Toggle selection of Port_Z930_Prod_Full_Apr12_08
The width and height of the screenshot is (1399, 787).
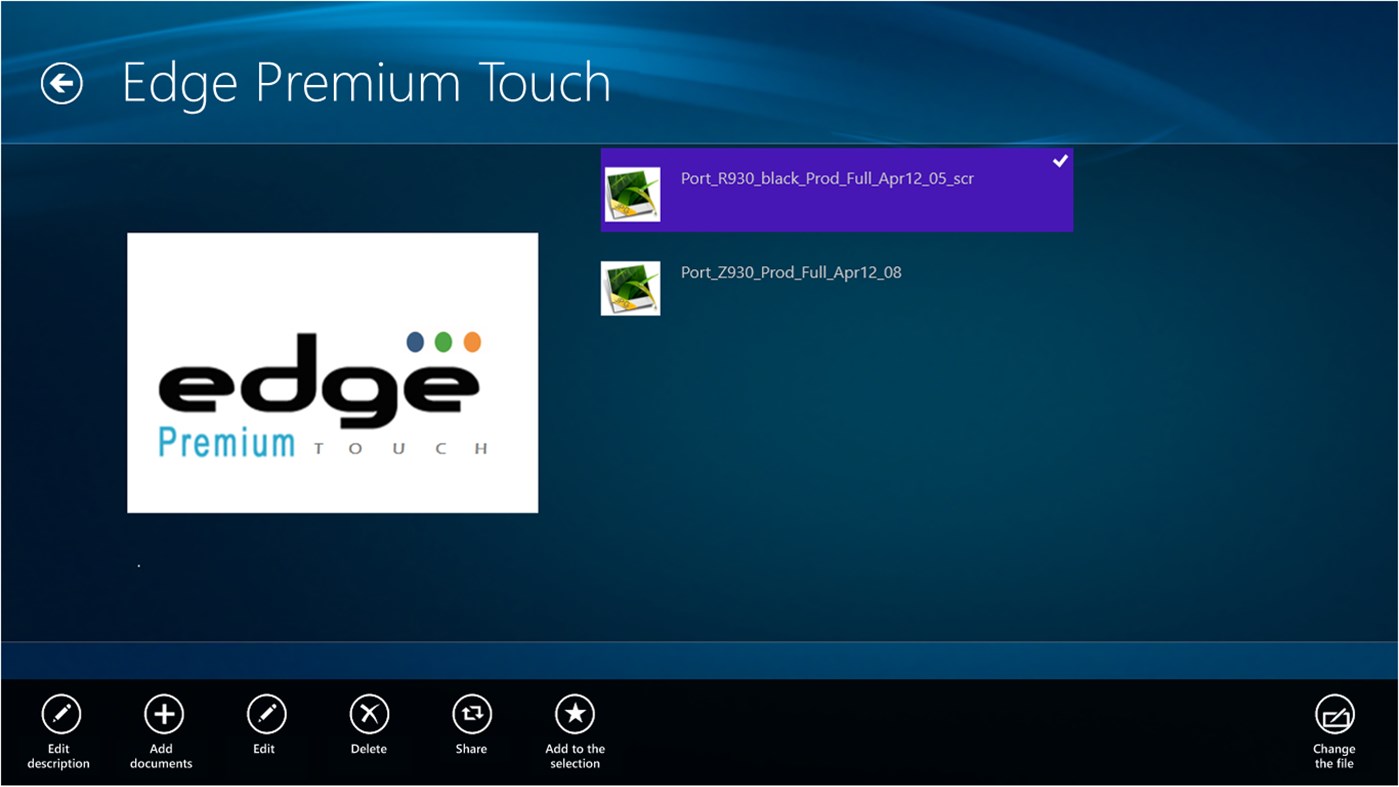790,272
